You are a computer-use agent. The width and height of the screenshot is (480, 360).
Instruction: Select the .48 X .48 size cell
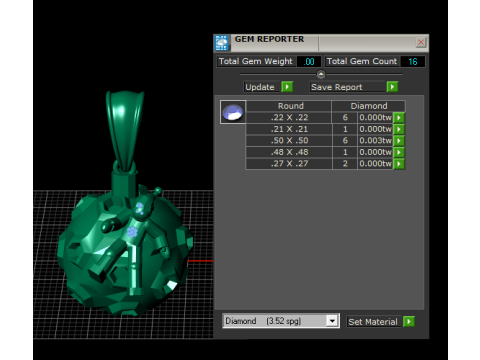[x=289, y=152]
